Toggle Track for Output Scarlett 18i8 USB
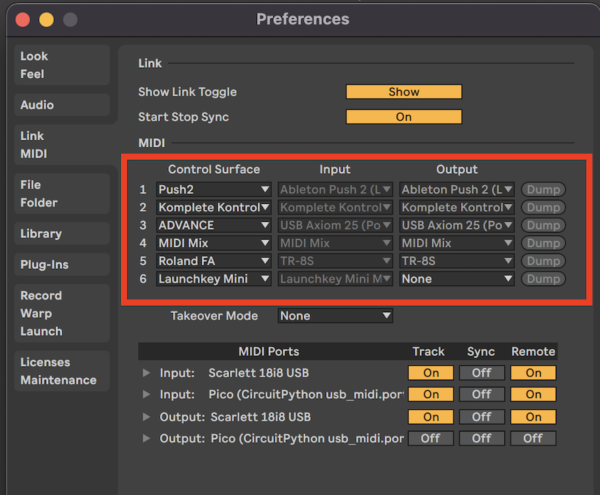 431,417
